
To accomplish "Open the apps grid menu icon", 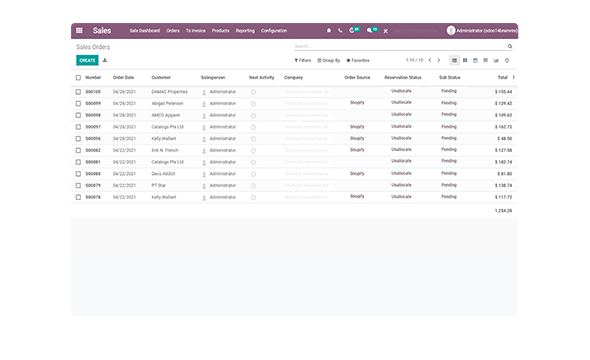I will click(79, 30).
